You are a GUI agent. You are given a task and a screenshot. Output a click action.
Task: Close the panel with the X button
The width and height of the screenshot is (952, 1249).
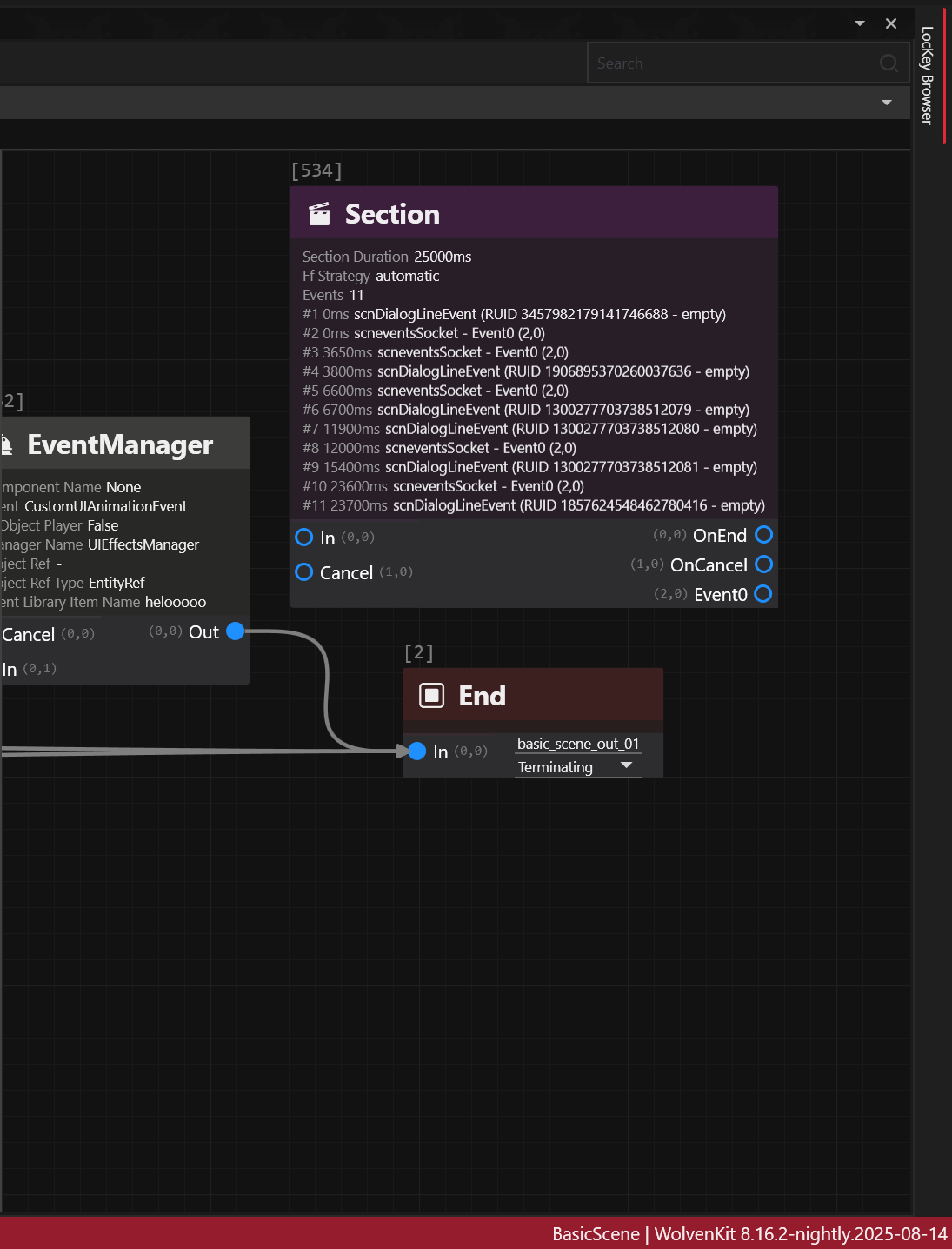coord(891,23)
